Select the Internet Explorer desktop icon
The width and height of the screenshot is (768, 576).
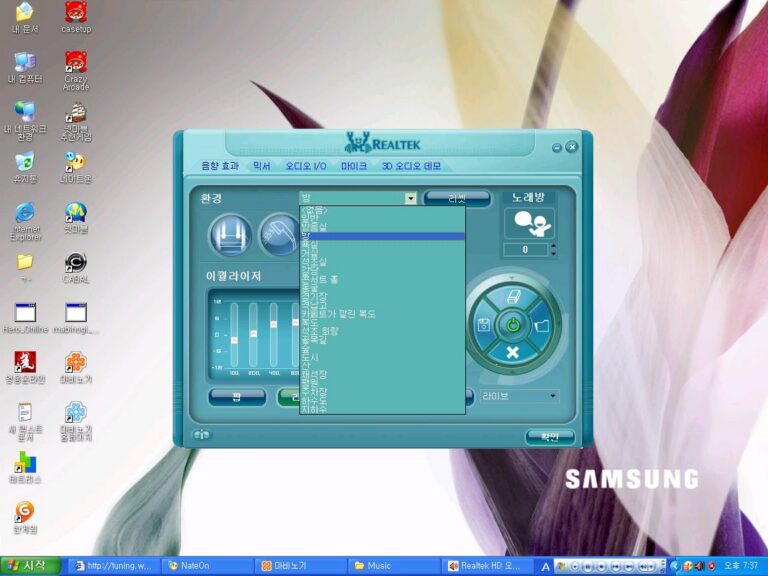[x=25, y=221]
